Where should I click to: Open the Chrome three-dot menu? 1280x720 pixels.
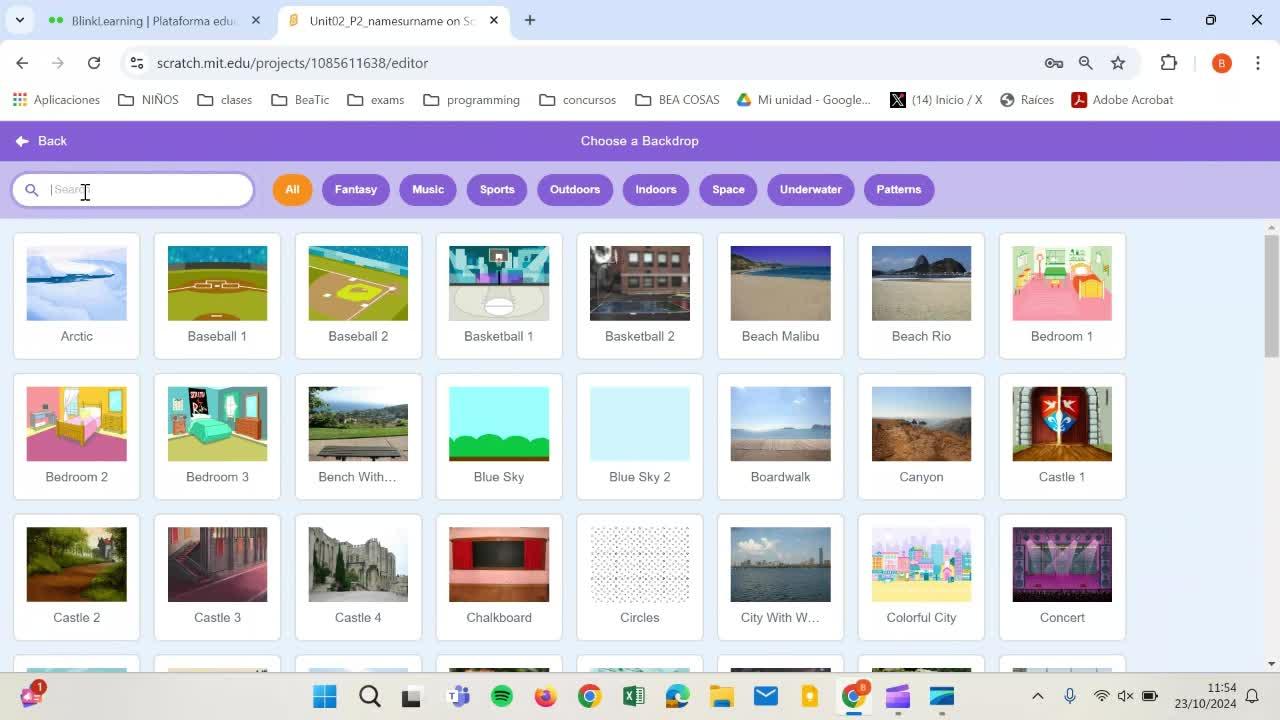[x=1257, y=63]
